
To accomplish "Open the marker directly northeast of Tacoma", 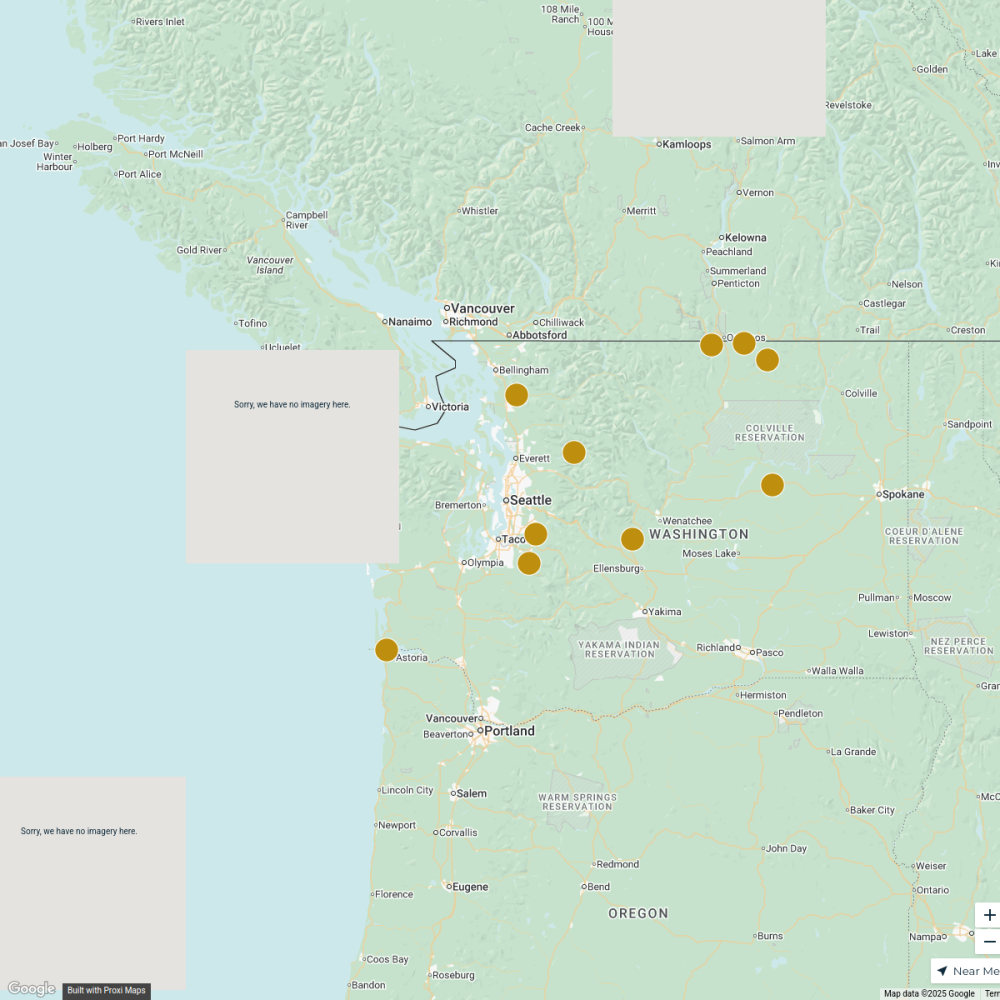I will point(536,534).
